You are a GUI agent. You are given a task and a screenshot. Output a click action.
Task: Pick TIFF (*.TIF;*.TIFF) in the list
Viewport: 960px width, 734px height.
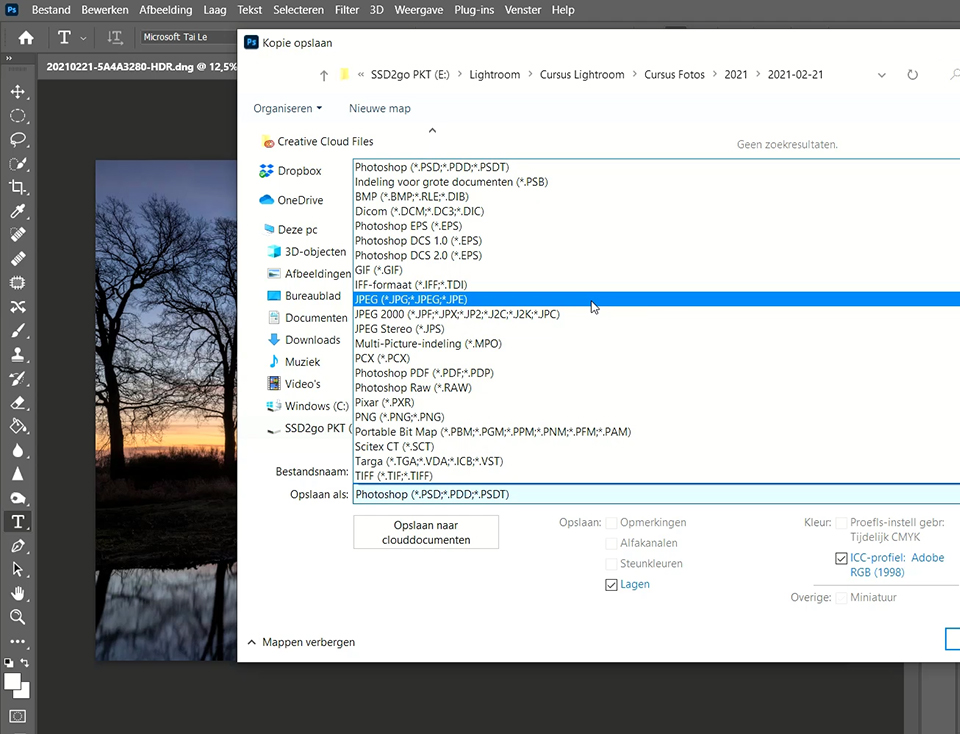point(656,476)
